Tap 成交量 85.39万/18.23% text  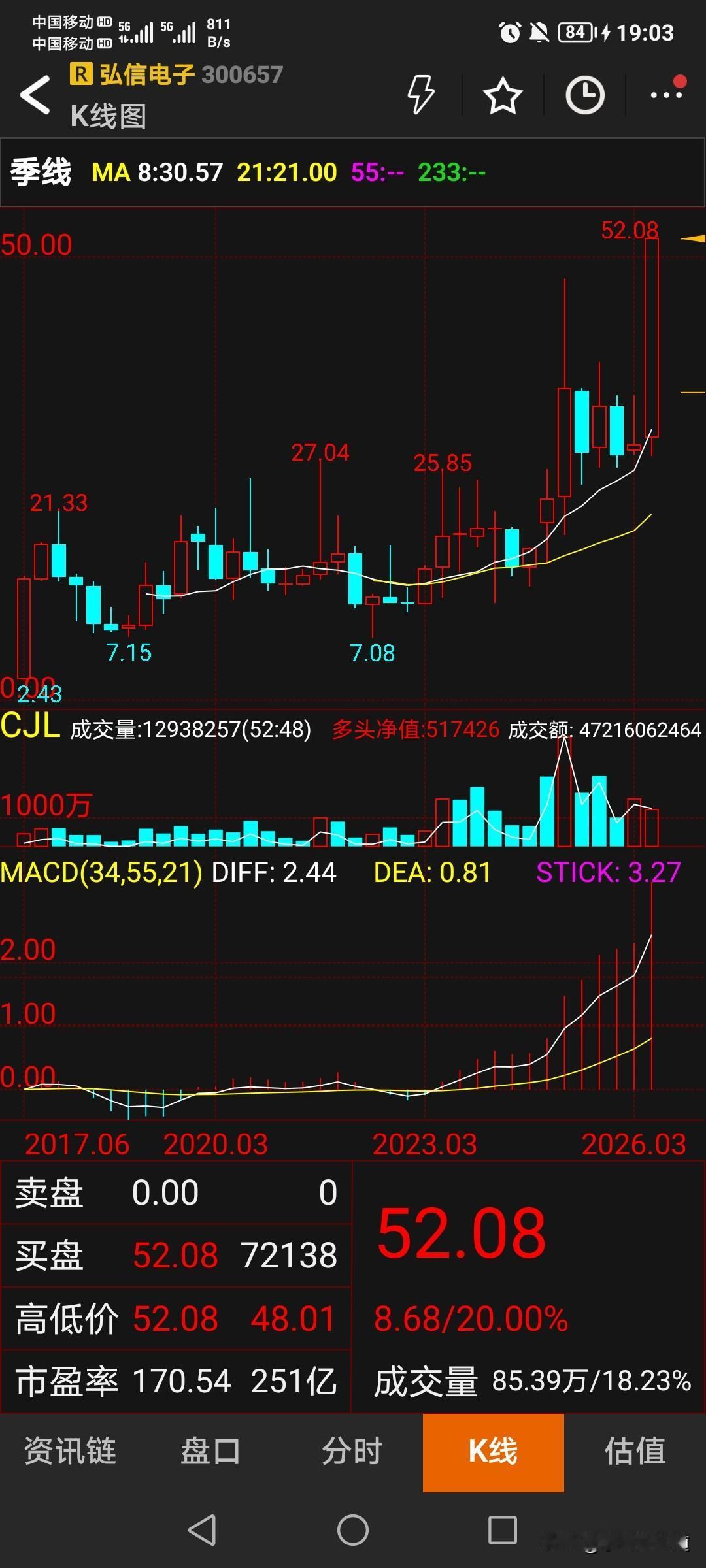[532, 1381]
